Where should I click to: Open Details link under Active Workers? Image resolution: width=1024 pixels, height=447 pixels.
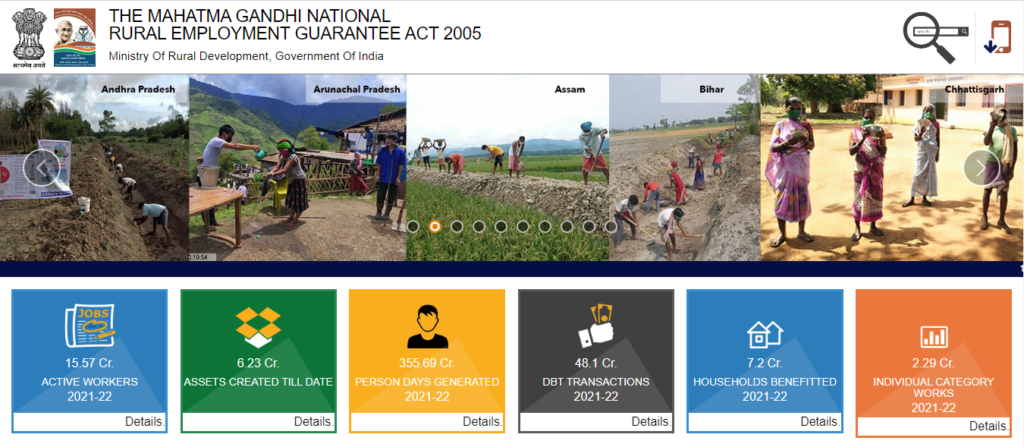click(x=145, y=422)
